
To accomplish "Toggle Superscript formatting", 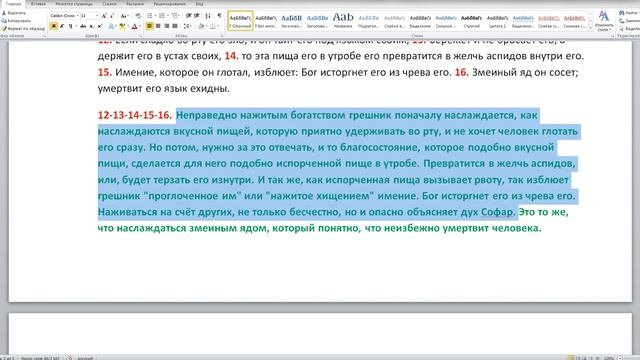I will pos(100,26).
